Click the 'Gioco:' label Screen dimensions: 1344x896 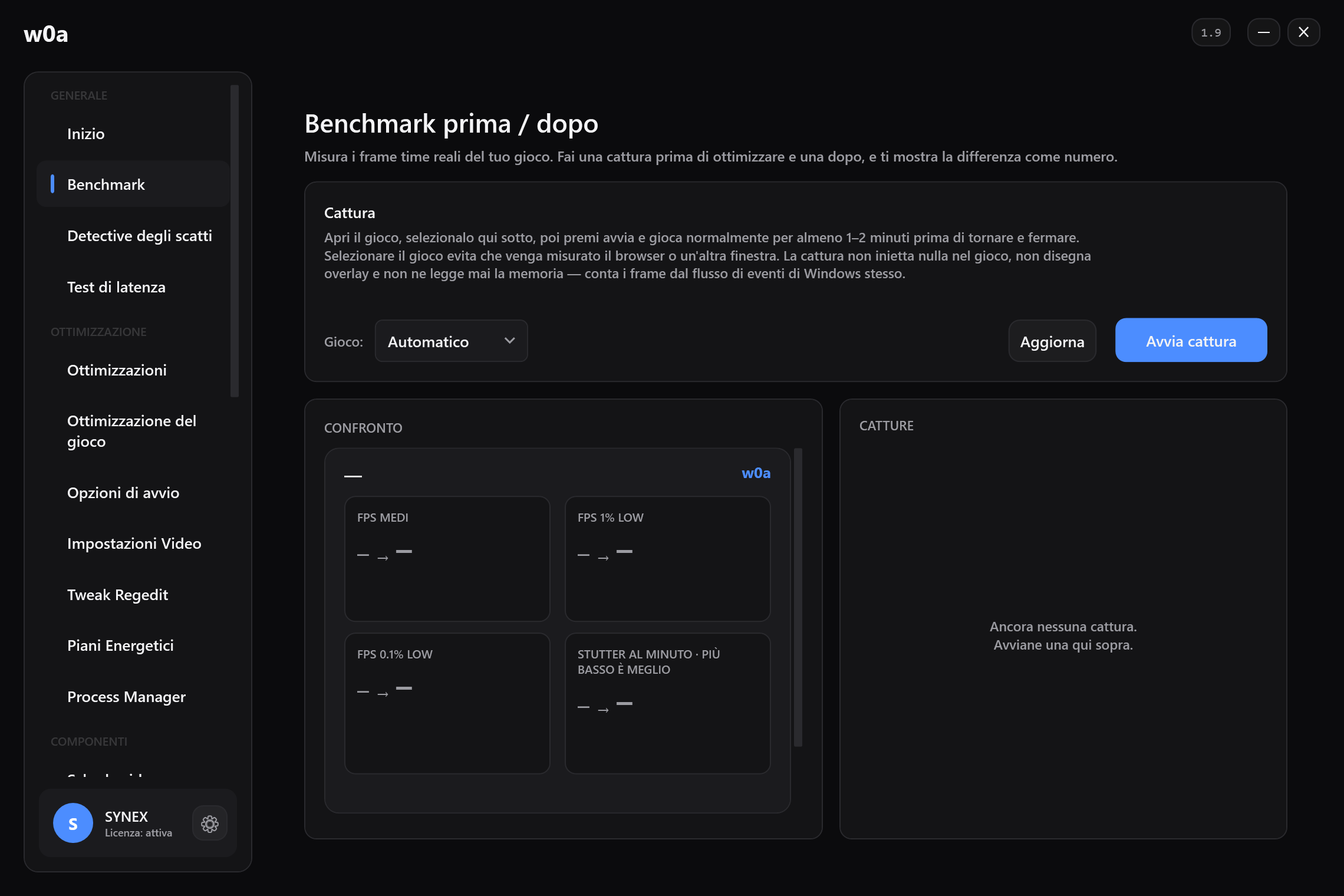344,342
